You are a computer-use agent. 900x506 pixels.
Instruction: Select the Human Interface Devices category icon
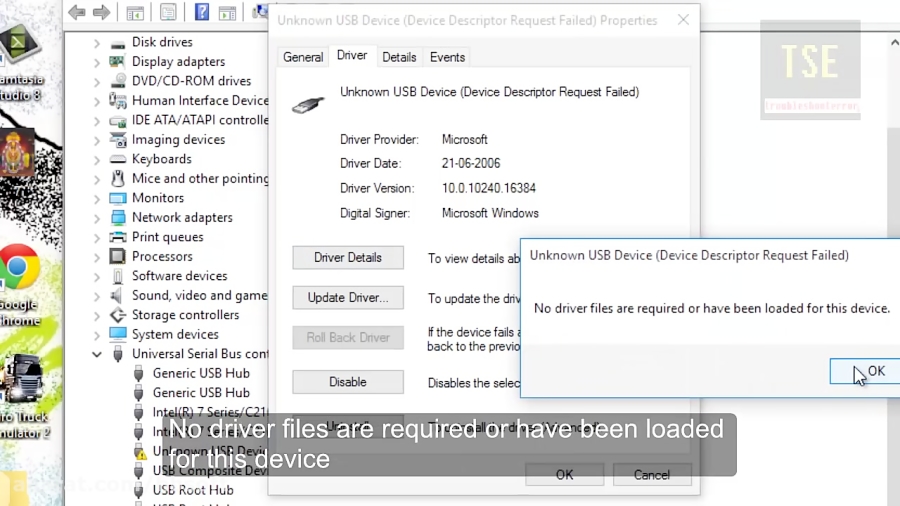pyautogui.click(x=117, y=100)
